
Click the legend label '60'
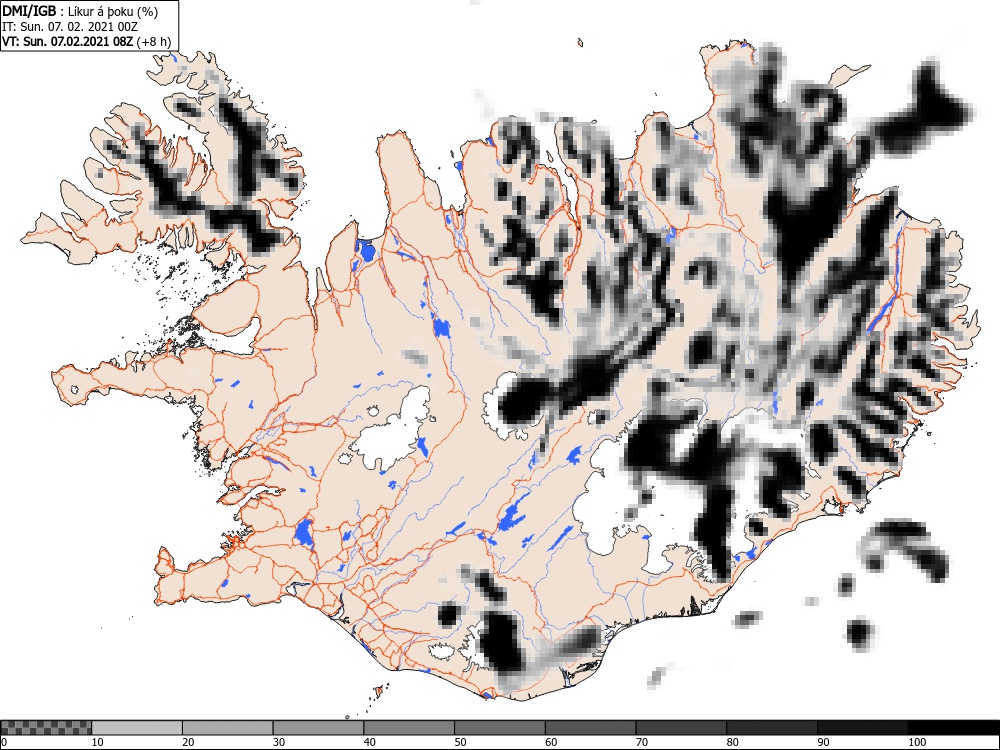pyautogui.click(x=551, y=742)
